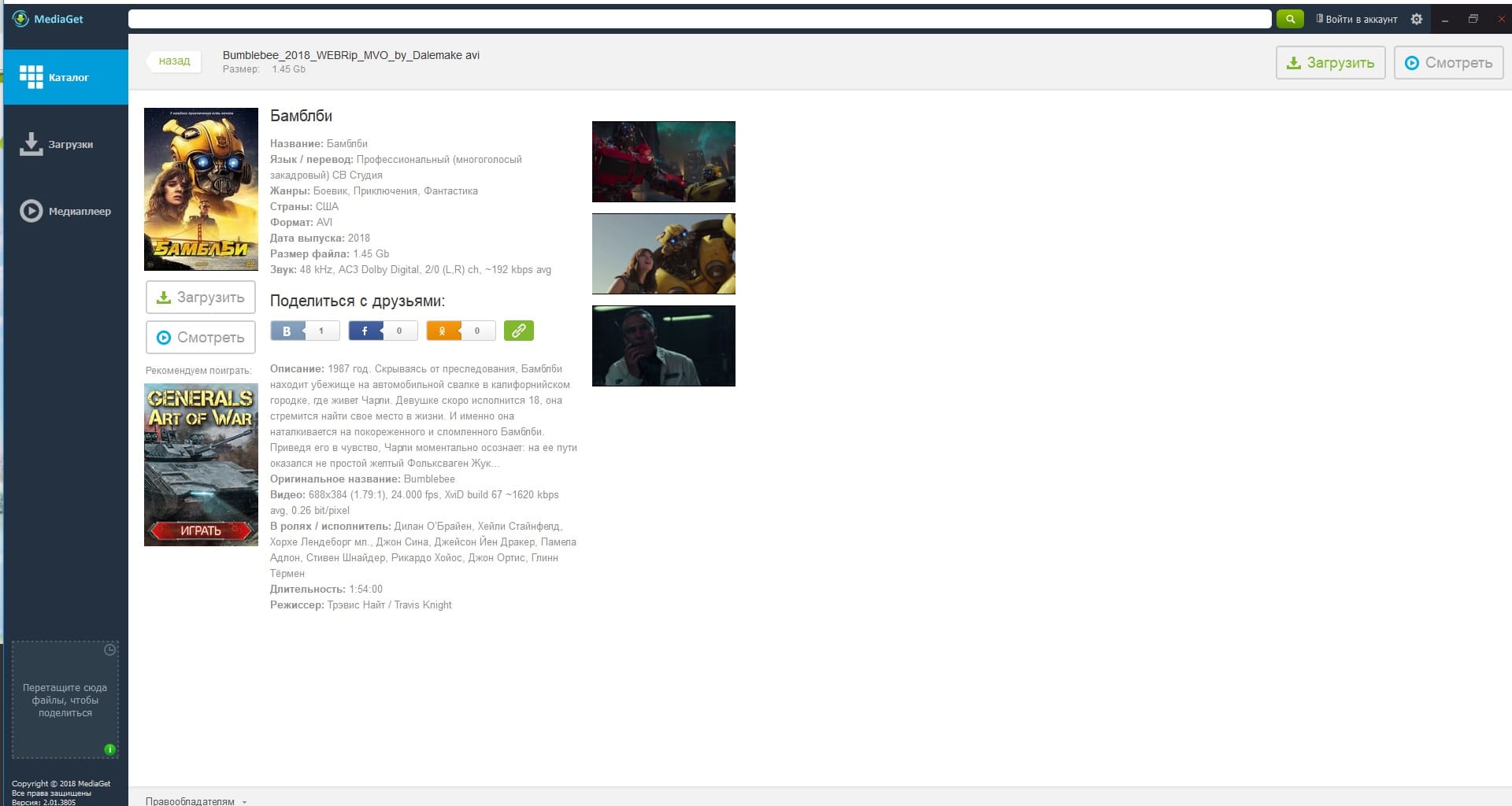This screenshot has width=1512, height=806.
Task: Copy link with green link icon
Action: [519, 331]
